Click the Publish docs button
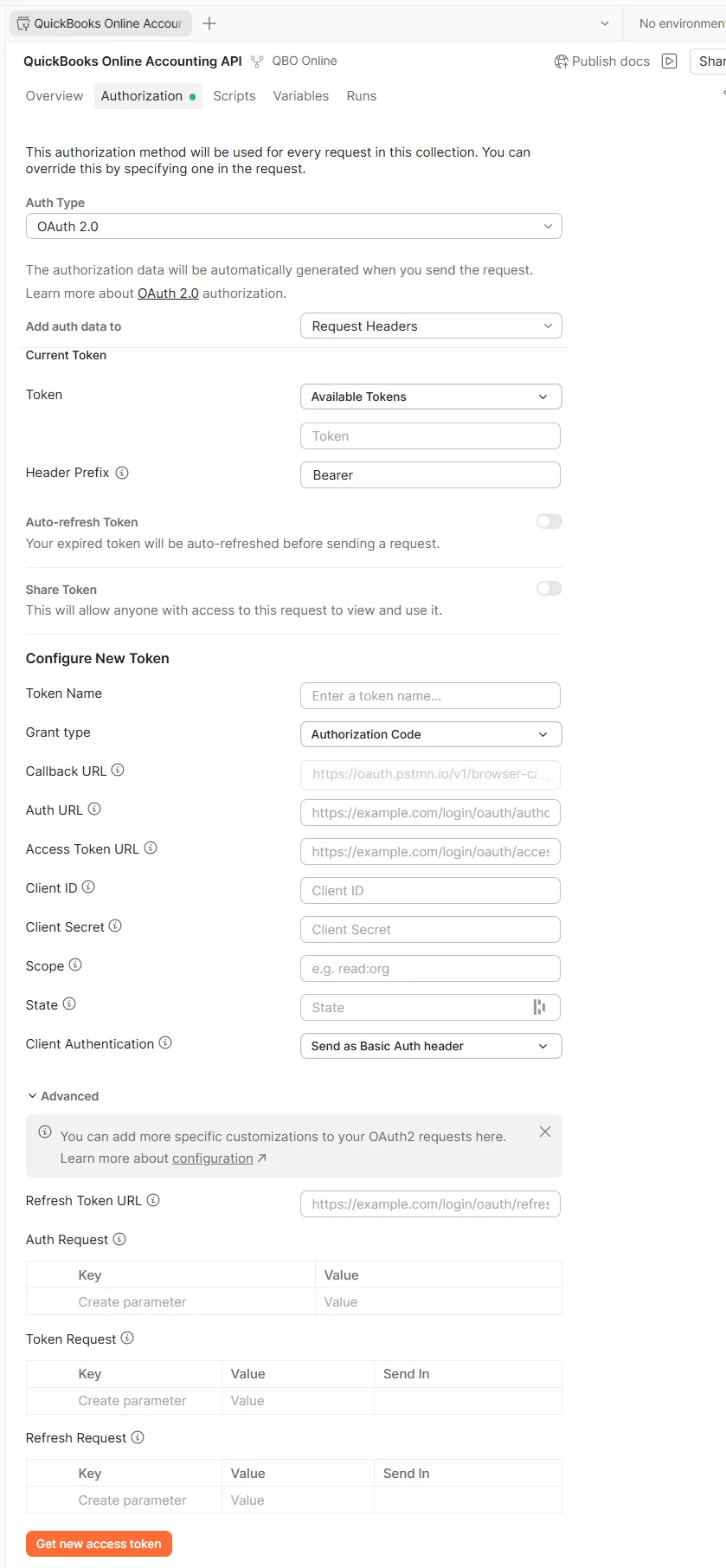Screen dimensions: 726x1568 pyautogui.click(x=602, y=61)
